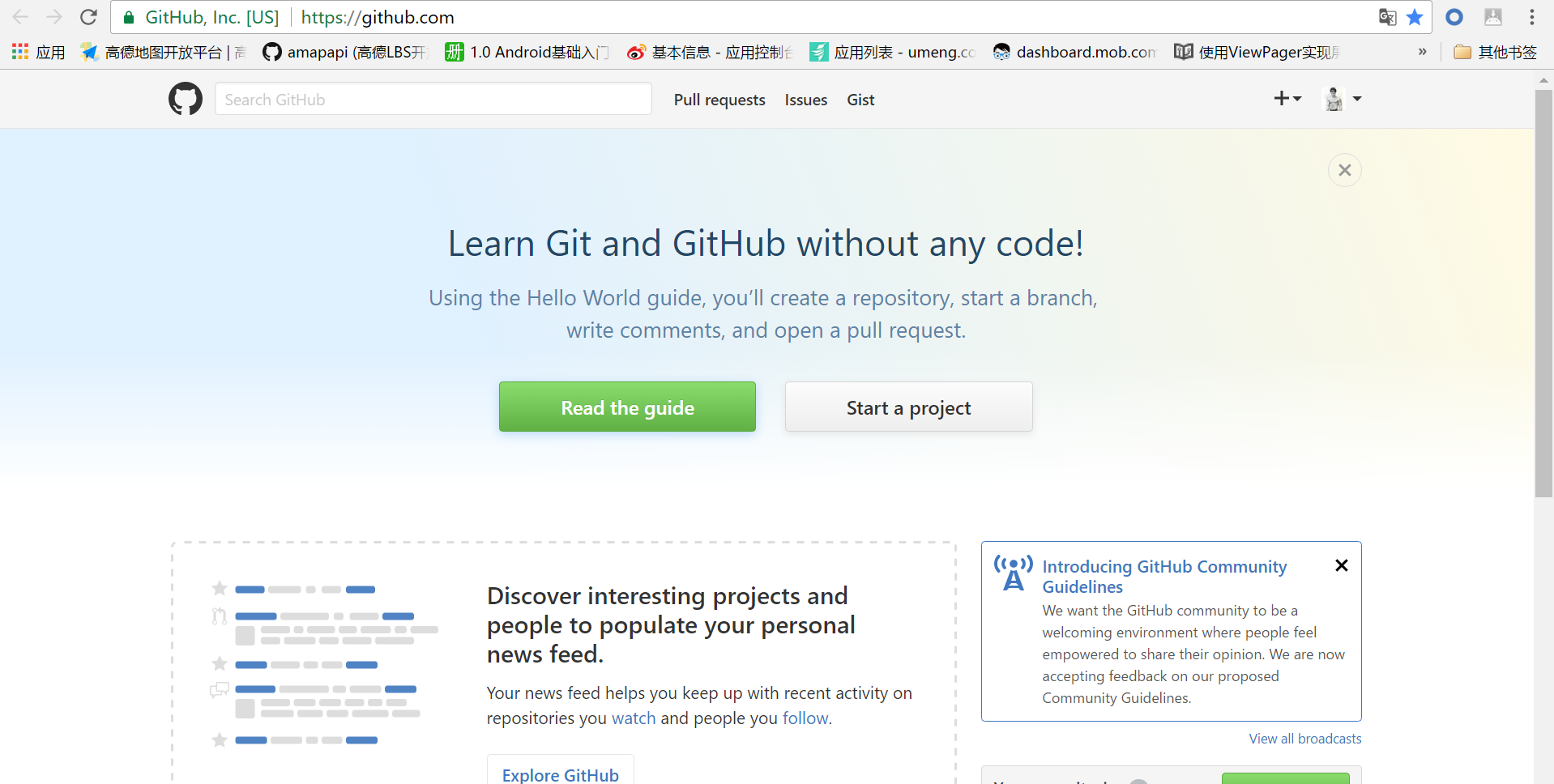Click the watch link
This screenshot has height=784, width=1554.
634,718
